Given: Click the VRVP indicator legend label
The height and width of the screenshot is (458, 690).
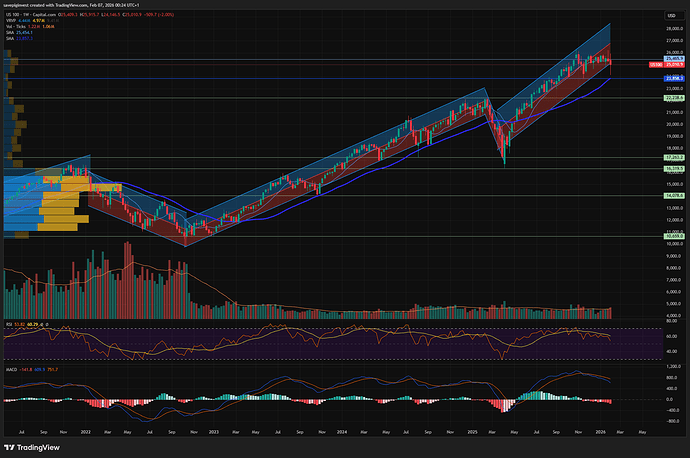Looking at the screenshot, I should coord(10,22).
